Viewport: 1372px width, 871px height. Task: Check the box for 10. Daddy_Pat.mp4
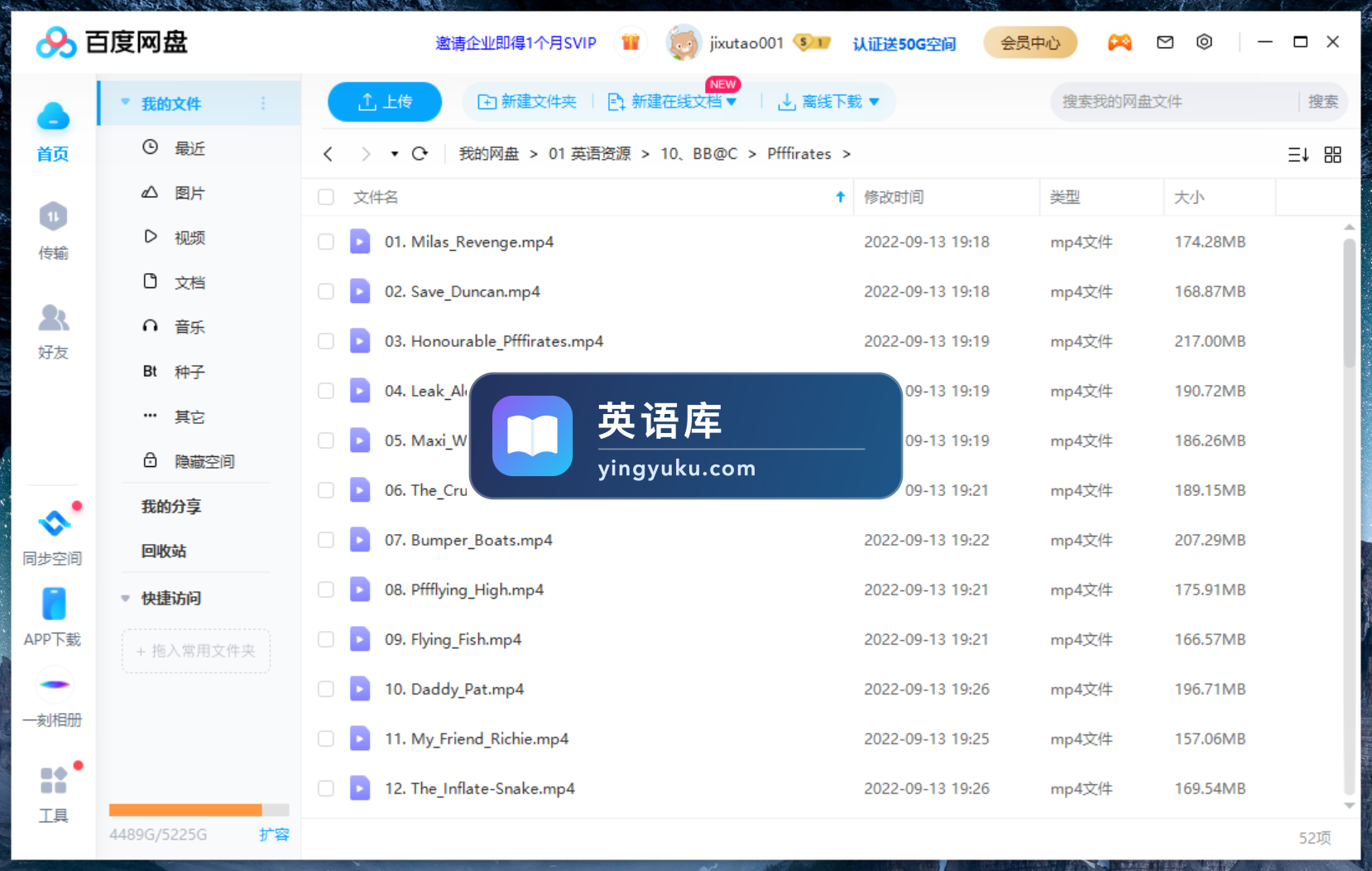pos(326,689)
